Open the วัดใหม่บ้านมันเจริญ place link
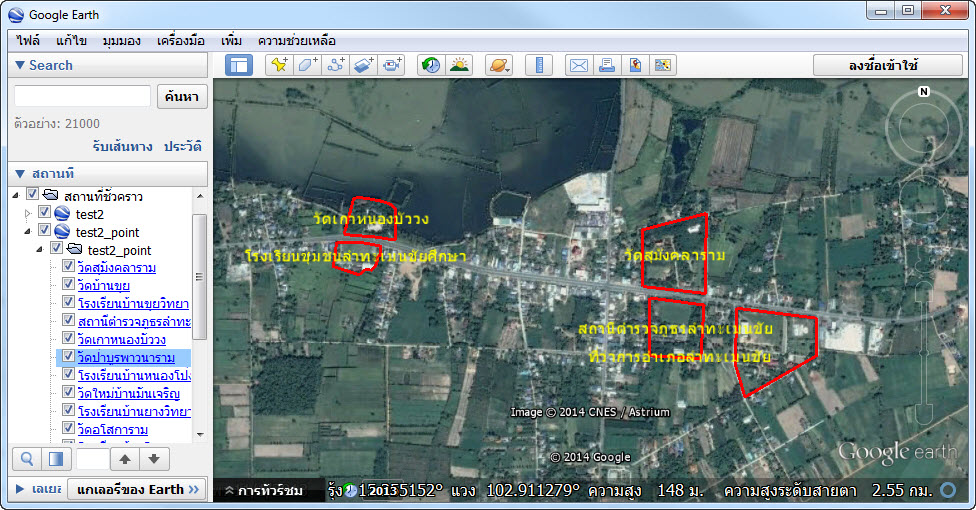Viewport: 976px width, 510px height. pos(129,394)
